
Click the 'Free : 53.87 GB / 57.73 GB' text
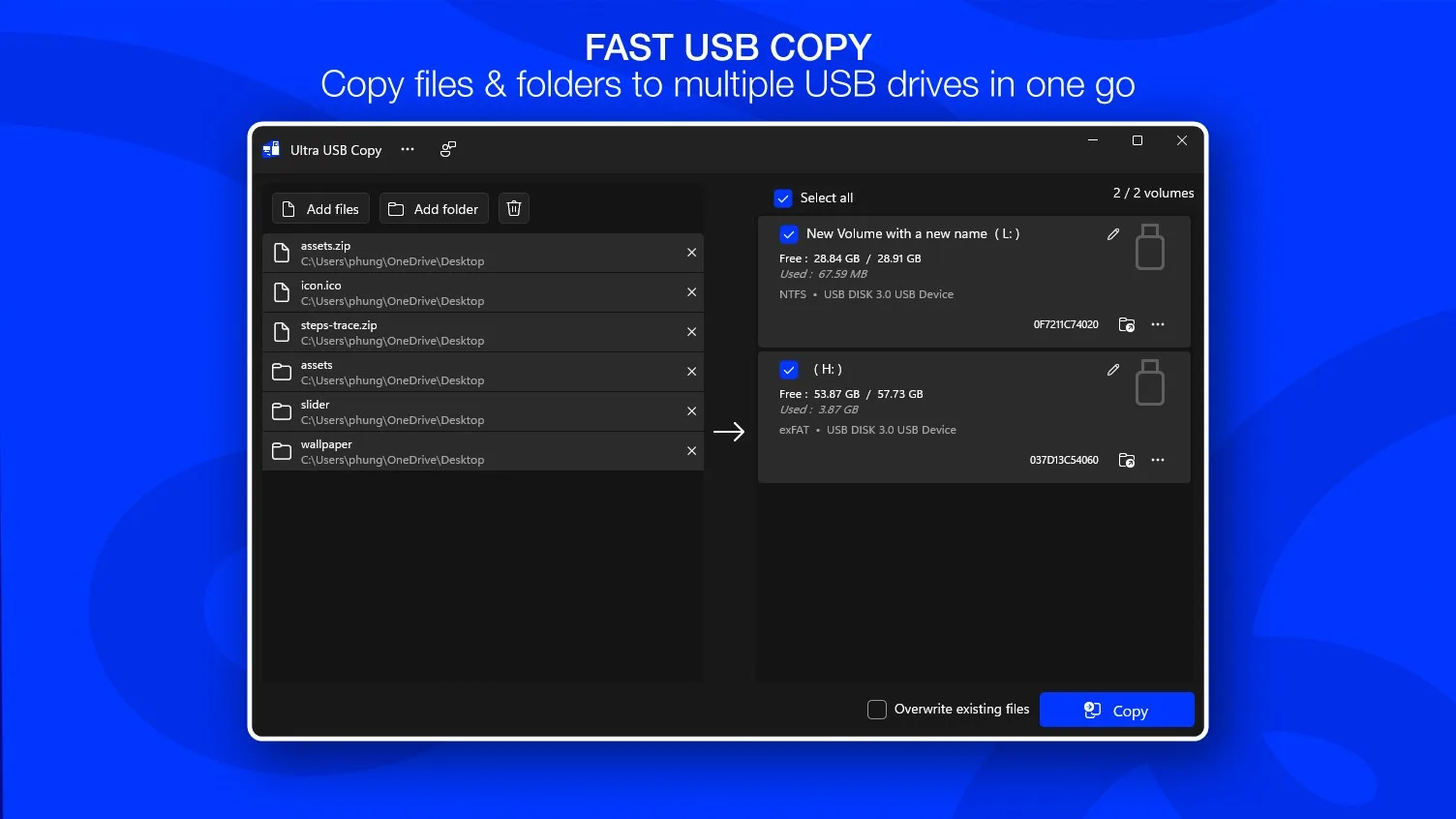[x=851, y=394]
